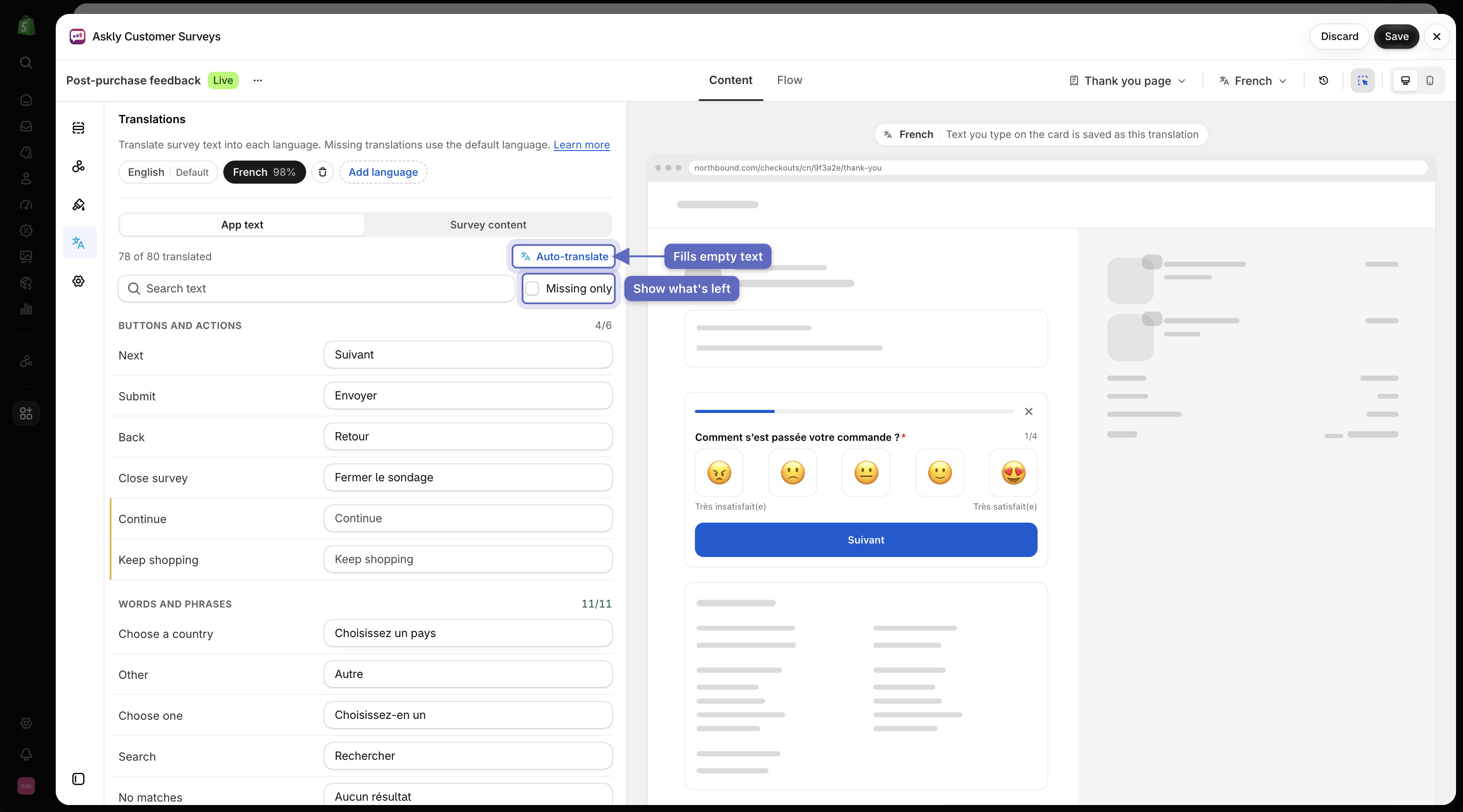Open the Learn more link
Image resolution: width=1463 pixels, height=812 pixels.
[x=582, y=145]
